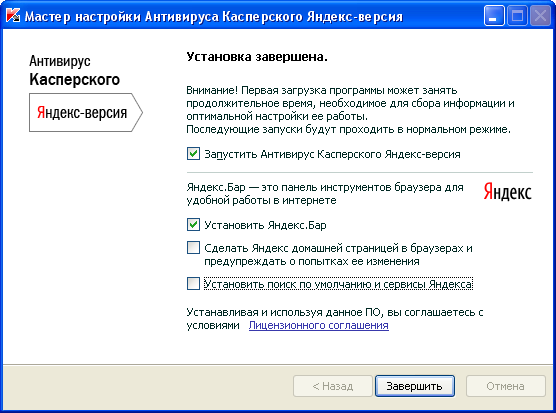Viewport: 556px width, 413px height.
Task: Enable Сделать Яндекс домашней страницей checkbox
Action: tap(193, 247)
